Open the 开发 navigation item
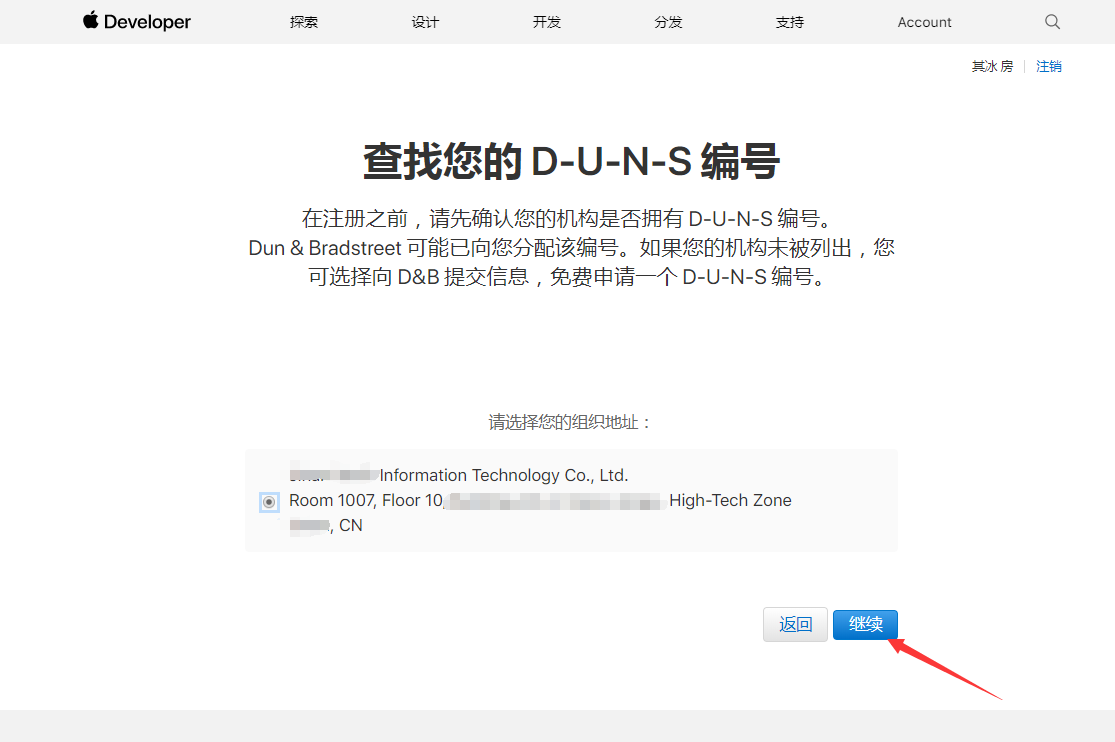Screen dimensions: 1115x742 pyautogui.click(x=547, y=22)
